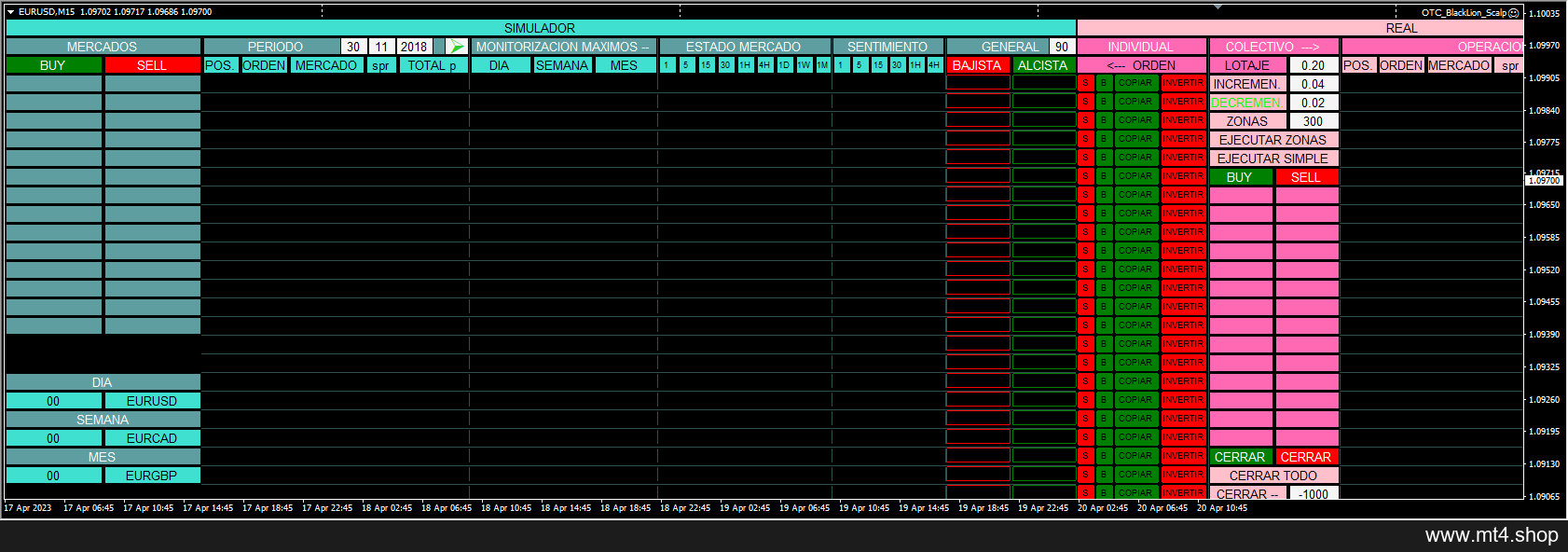
Task: Click the EURUSD cell under DIA
Action: [x=152, y=401]
